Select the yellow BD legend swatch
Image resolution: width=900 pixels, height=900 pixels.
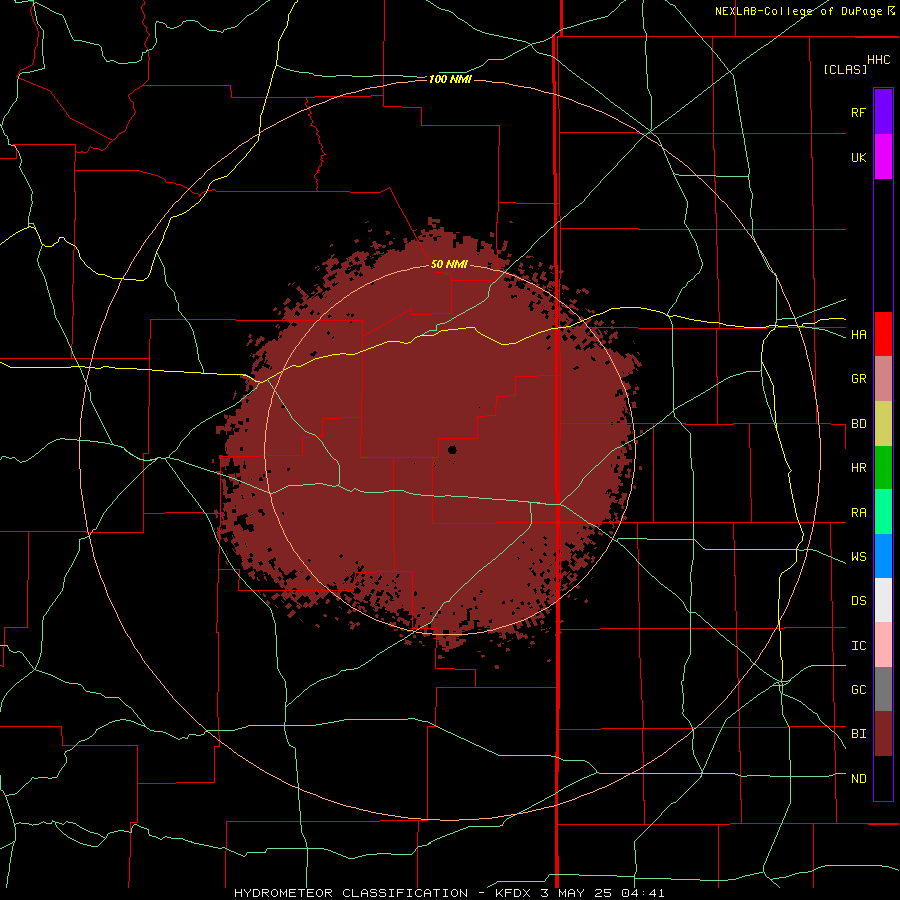coord(883,424)
